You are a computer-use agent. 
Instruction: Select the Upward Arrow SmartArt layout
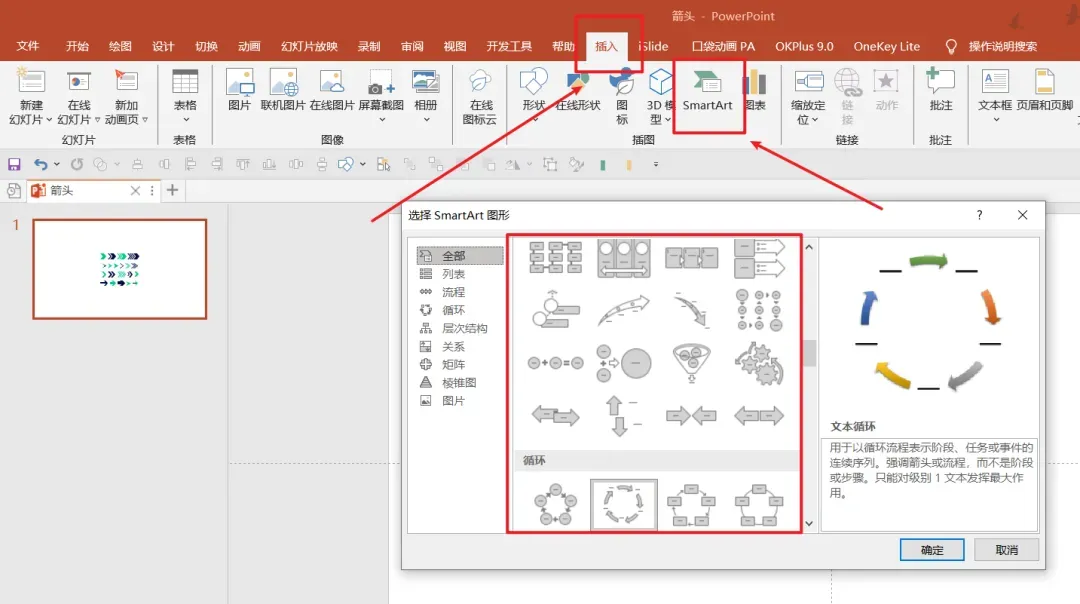pos(623,310)
